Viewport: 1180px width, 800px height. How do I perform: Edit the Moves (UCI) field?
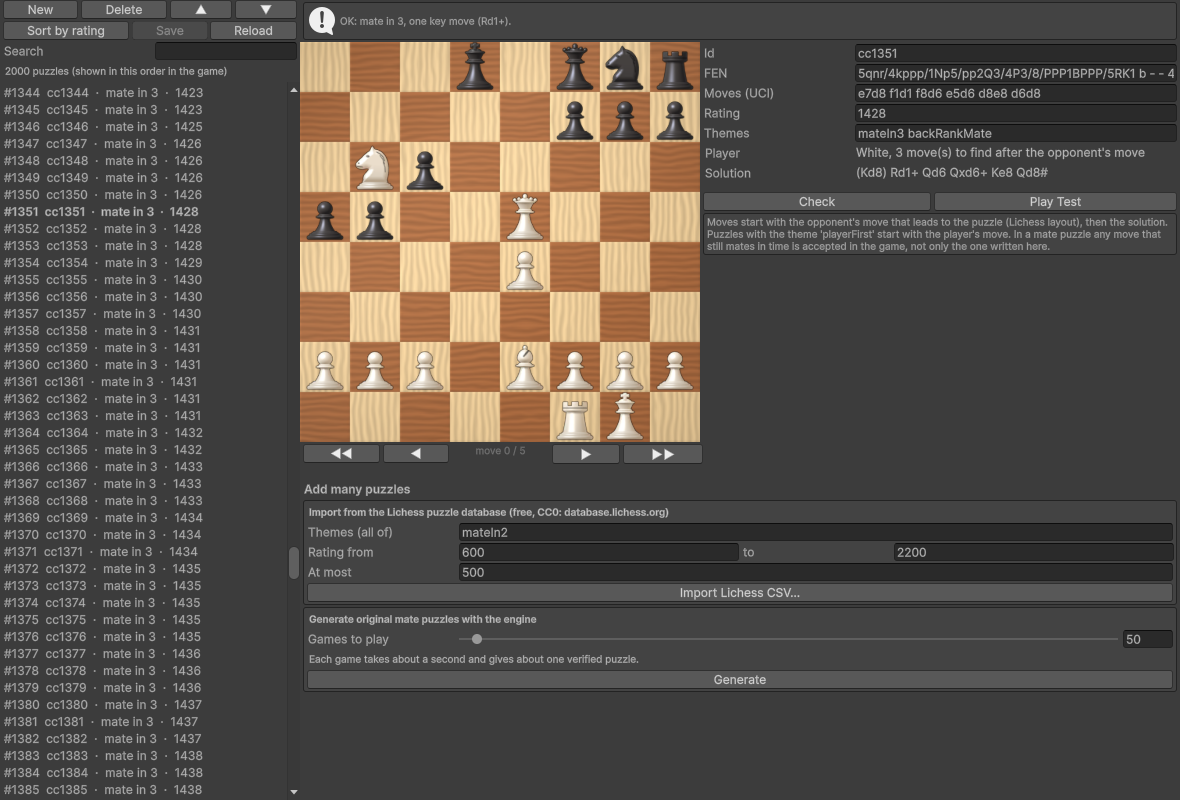[1014, 93]
